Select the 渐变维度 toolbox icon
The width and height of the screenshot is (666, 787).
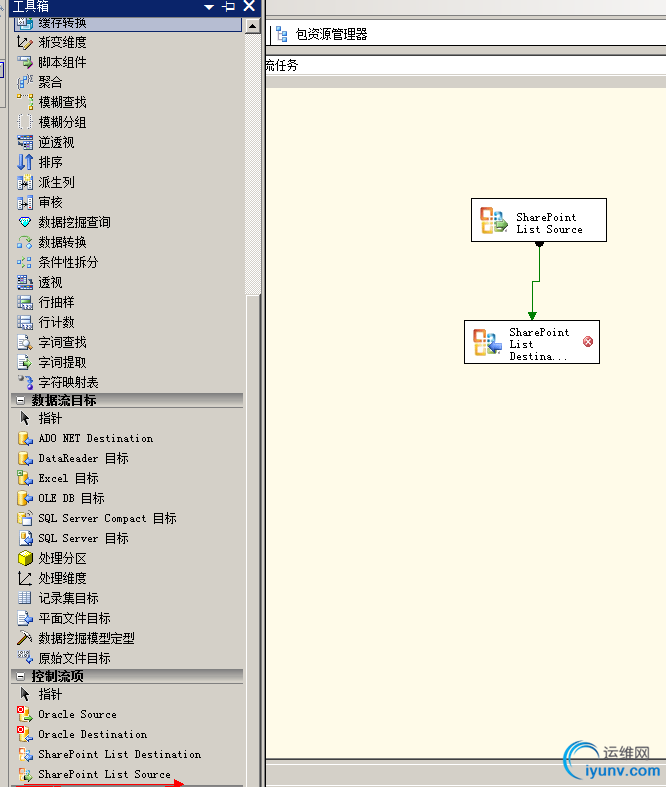25,42
